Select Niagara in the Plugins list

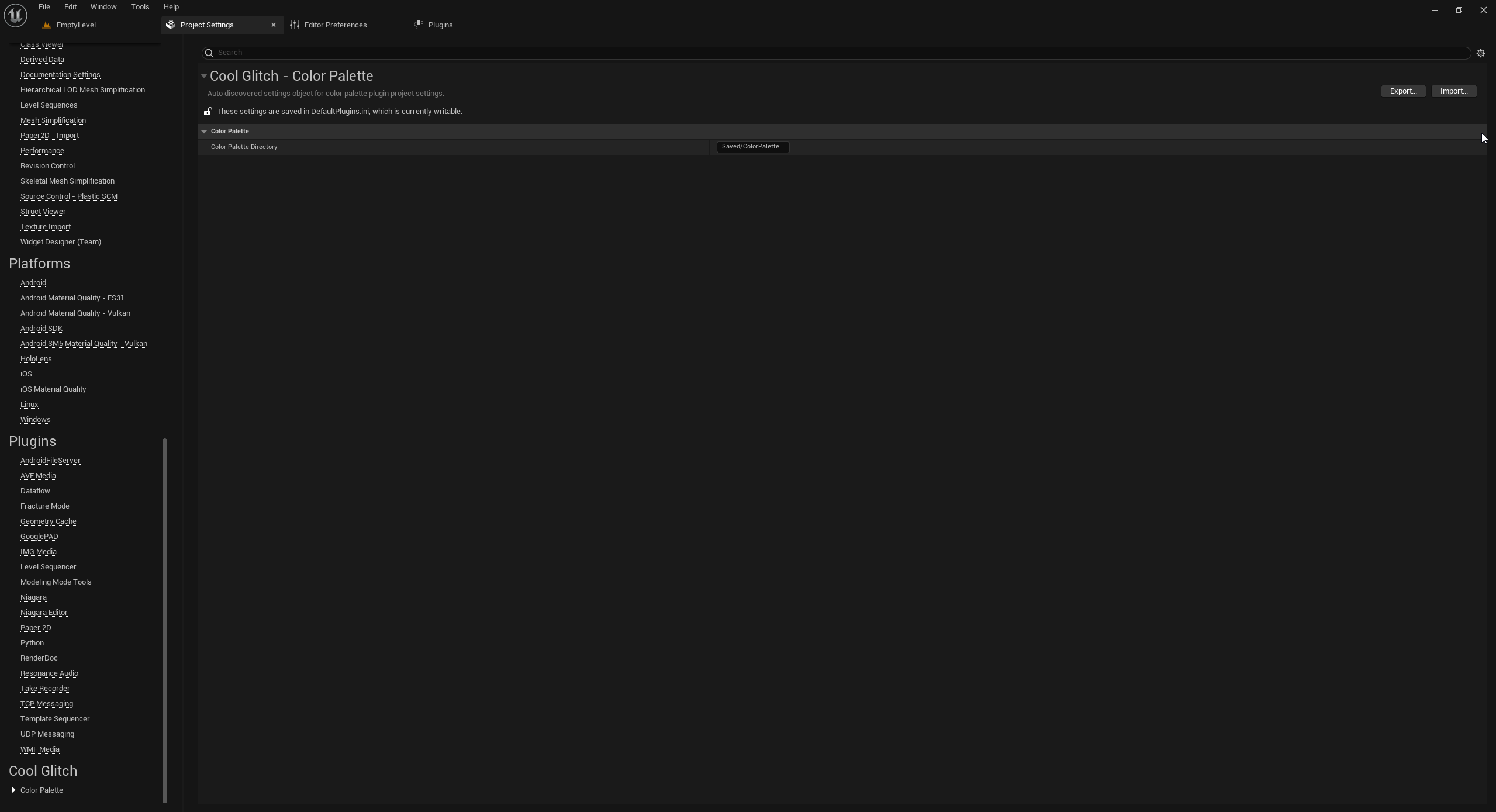pyautogui.click(x=33, y=597)
